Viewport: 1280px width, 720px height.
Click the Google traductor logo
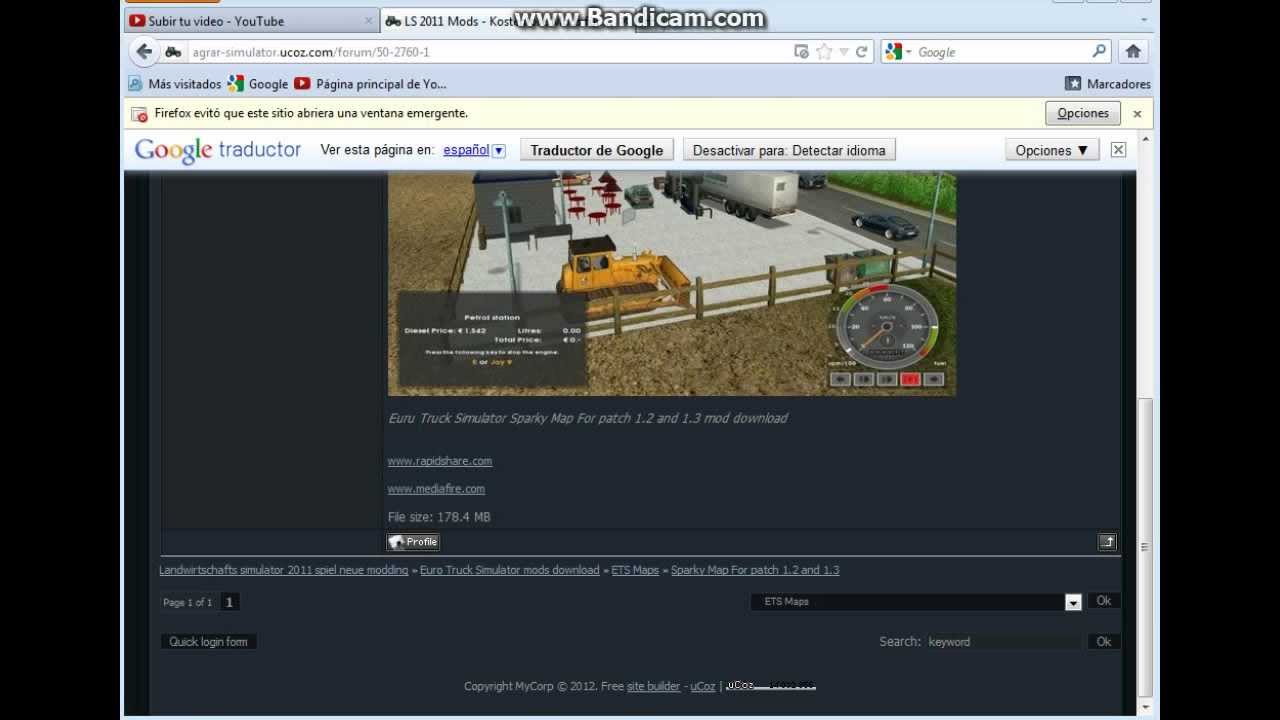tap(218, 150)
